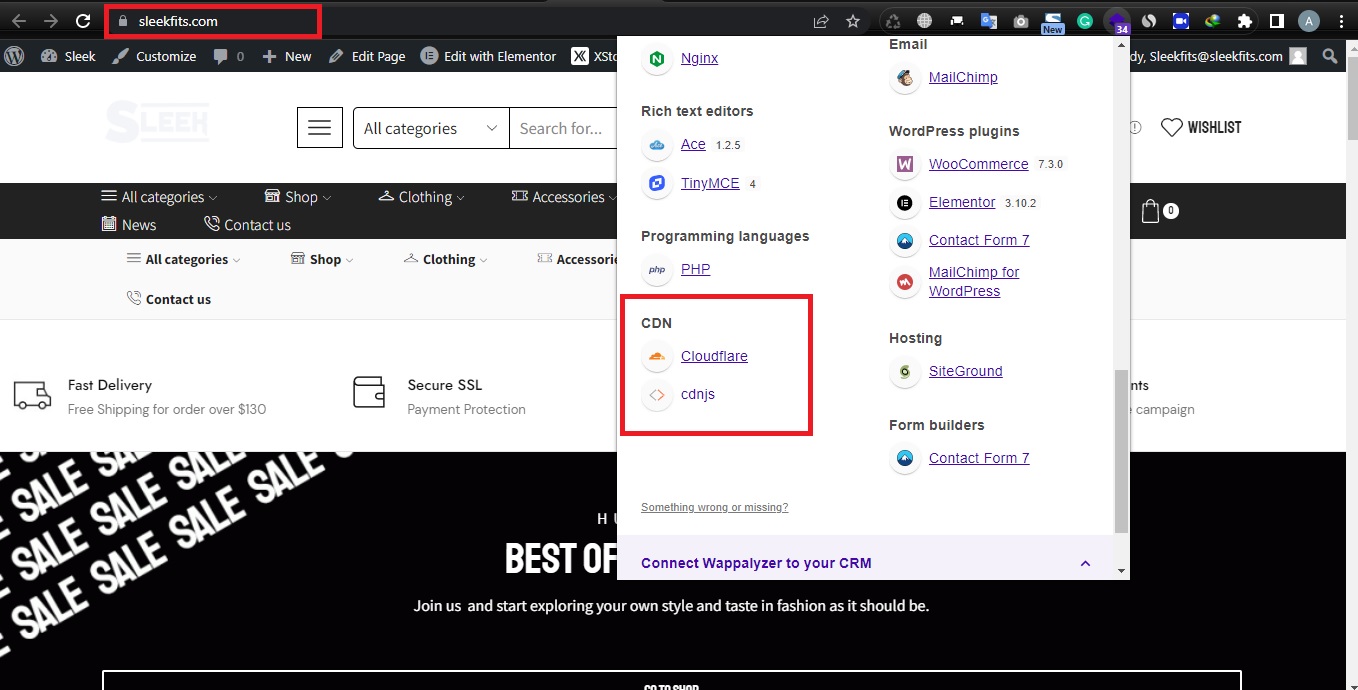Viewport: 1358px width, 690px height.
Task: Click the share page icon in address bar
Action: click(x=821, y=21)
